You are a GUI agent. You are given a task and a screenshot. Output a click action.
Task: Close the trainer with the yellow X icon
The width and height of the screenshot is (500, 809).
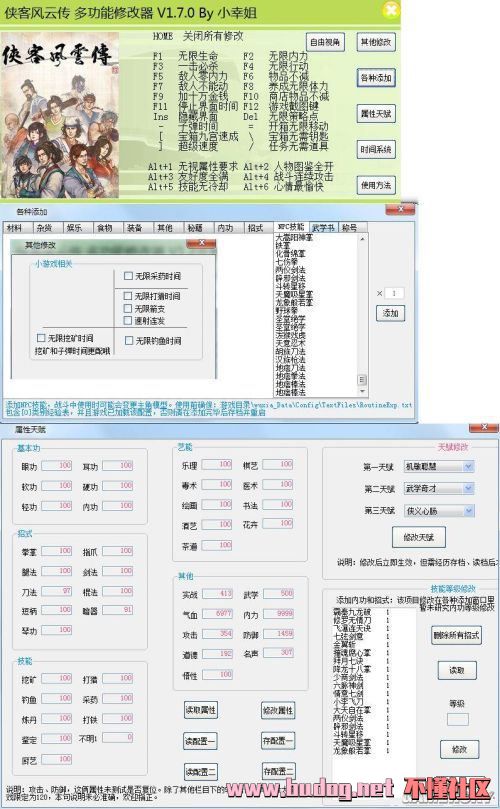click(391, 10)
